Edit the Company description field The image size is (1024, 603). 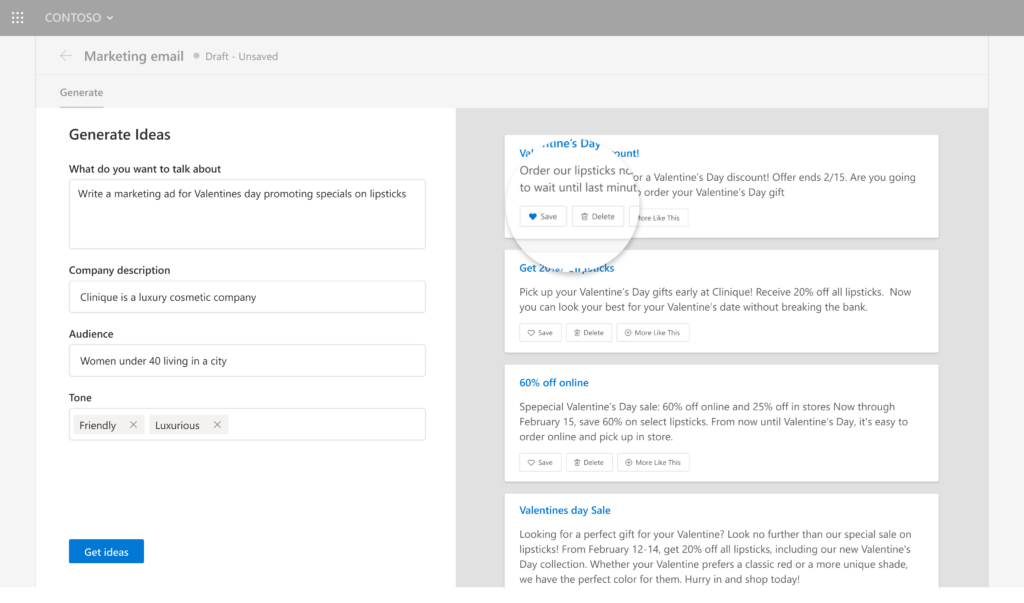pyautogui.click(x=247, y=297)
